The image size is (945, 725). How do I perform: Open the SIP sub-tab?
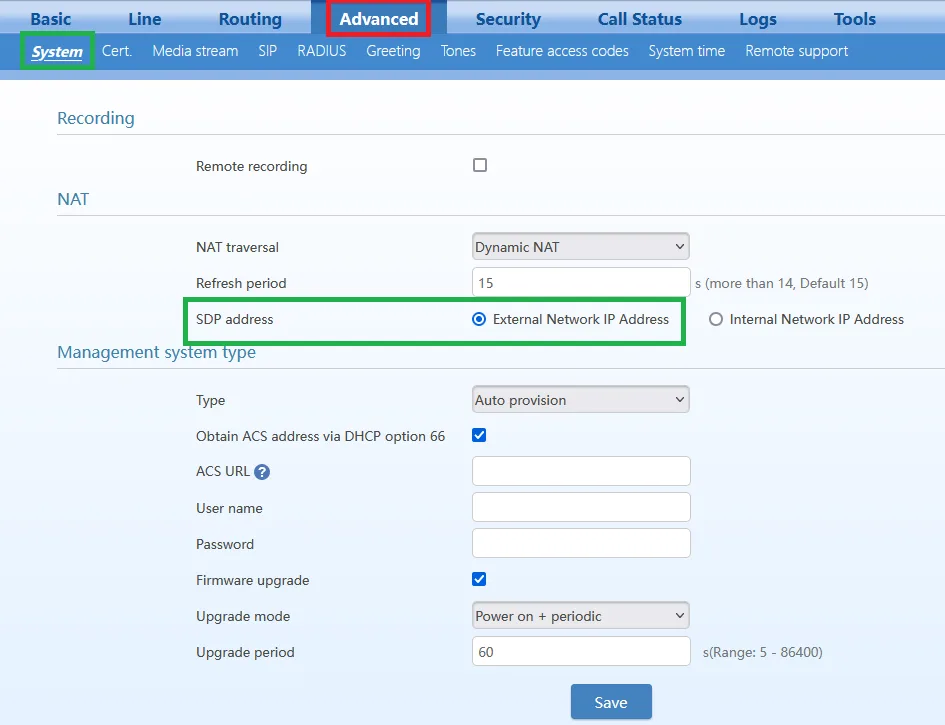tap(268, 51)
